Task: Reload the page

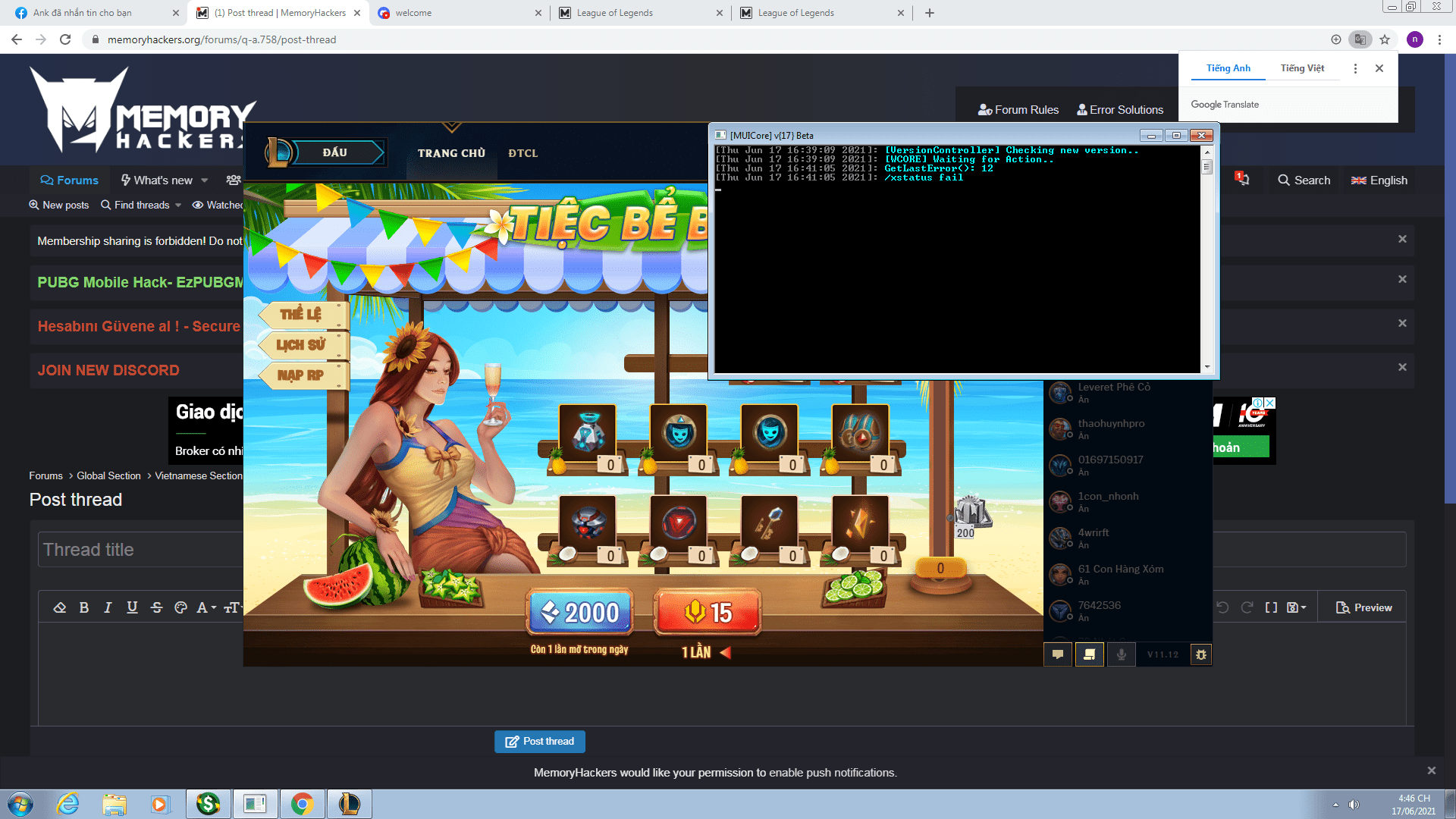Action: pyautogui.click(x=65, y=39)
